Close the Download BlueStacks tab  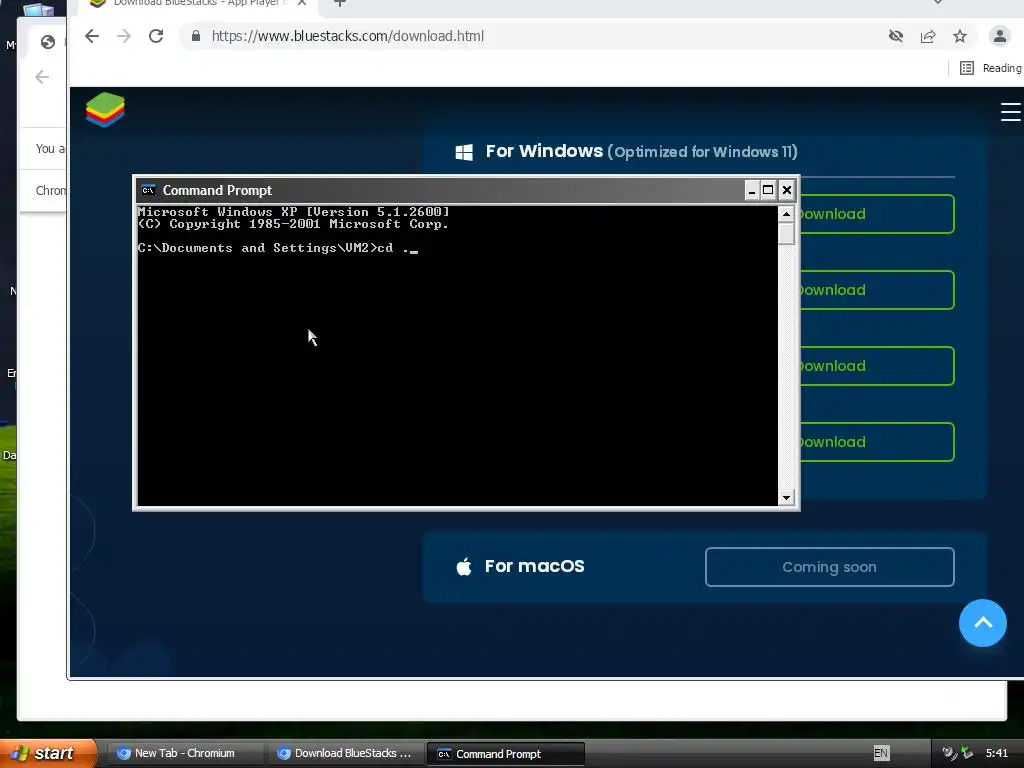click(302, 3)
